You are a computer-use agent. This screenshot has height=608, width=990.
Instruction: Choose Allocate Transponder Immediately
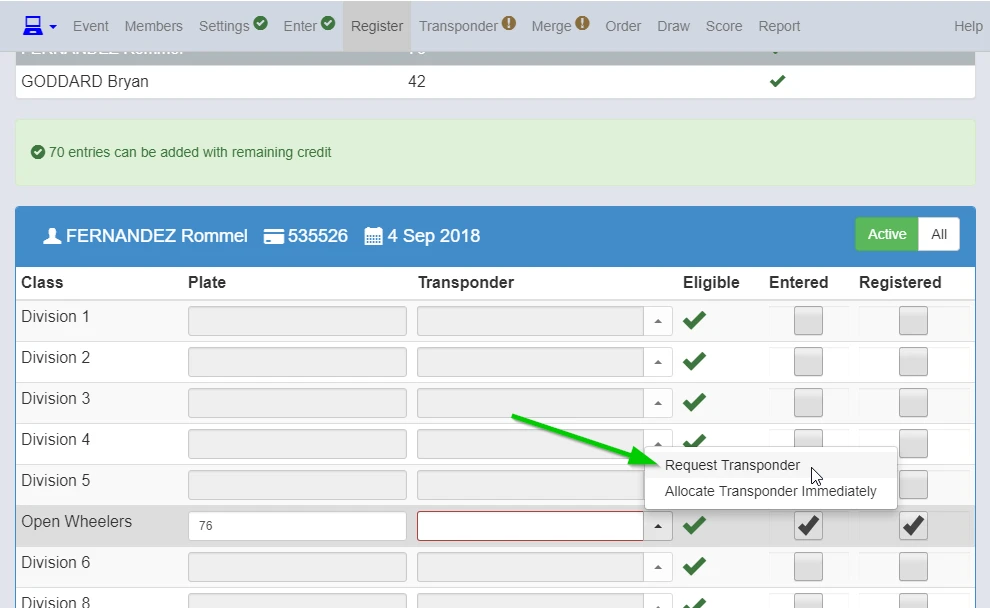[x=770, y=491]
